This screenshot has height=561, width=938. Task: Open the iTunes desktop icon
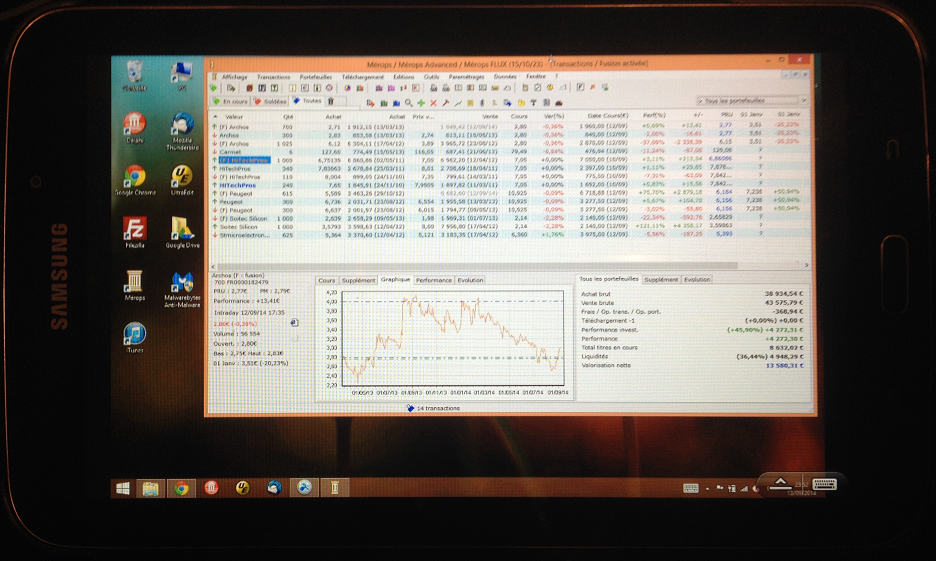[x=135, y=339]
